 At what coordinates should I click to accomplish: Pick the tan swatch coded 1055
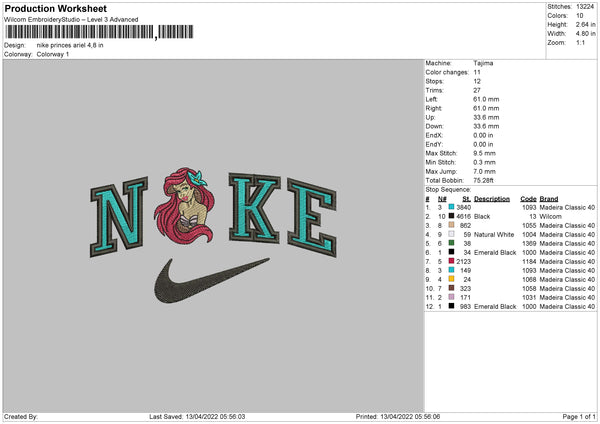pos(451,225)
